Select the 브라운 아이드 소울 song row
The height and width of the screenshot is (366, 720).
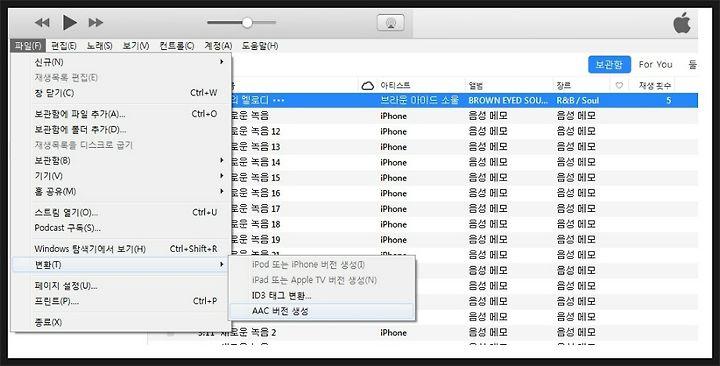(464, 100)
